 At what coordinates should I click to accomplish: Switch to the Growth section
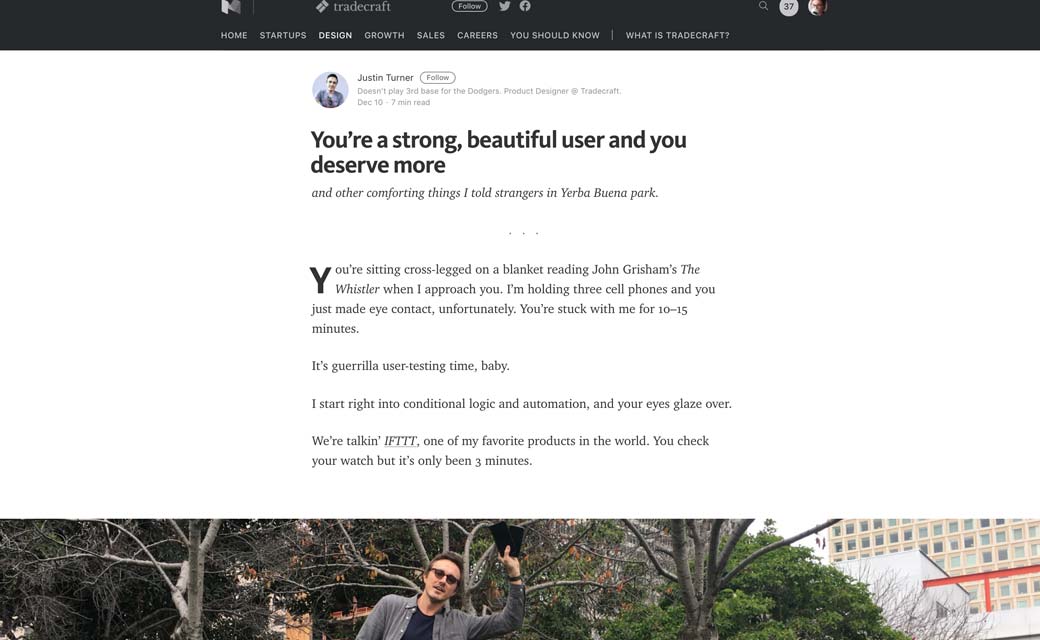point(384,35)
